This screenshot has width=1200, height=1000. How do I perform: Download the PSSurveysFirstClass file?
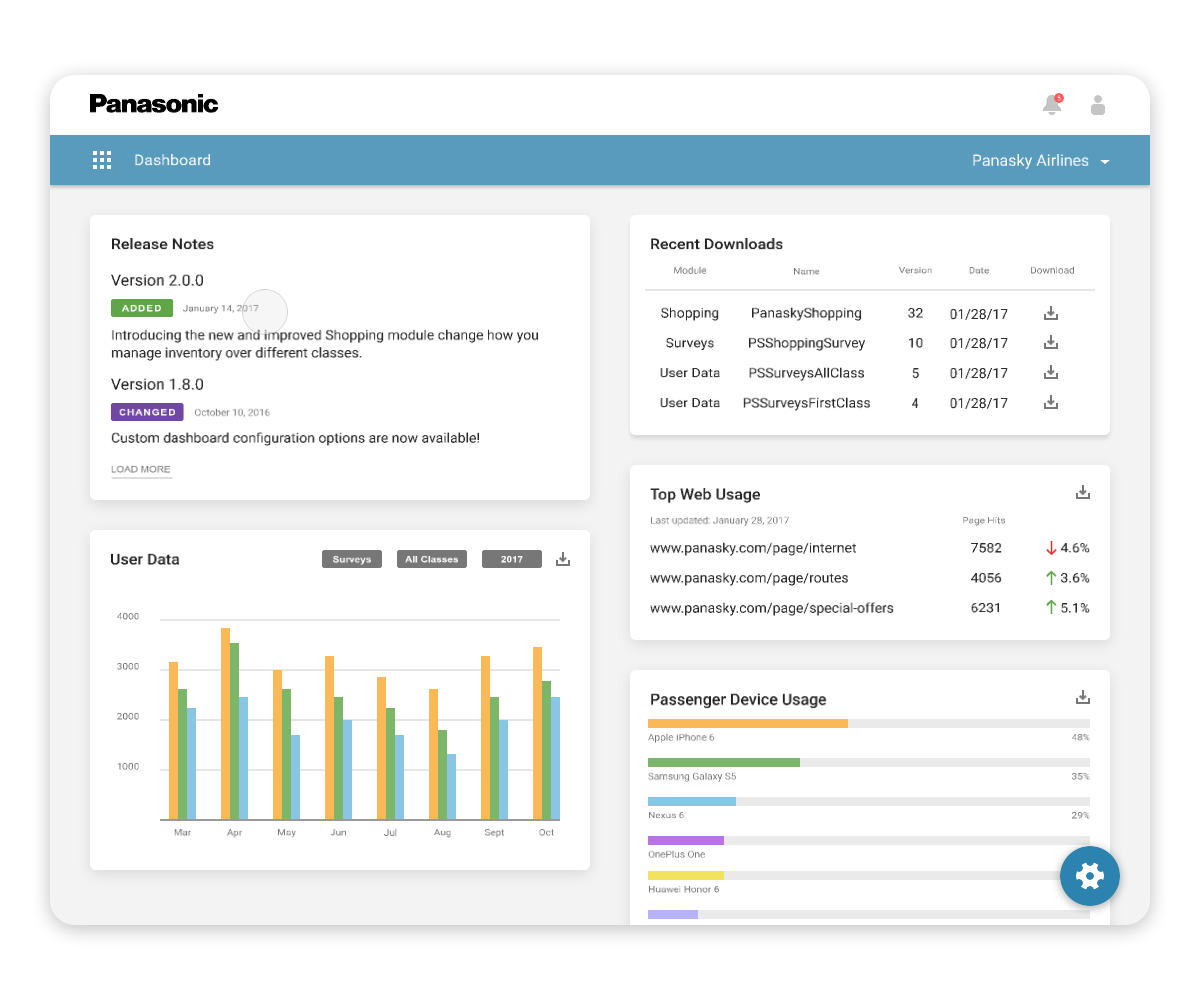[1051, 403]
